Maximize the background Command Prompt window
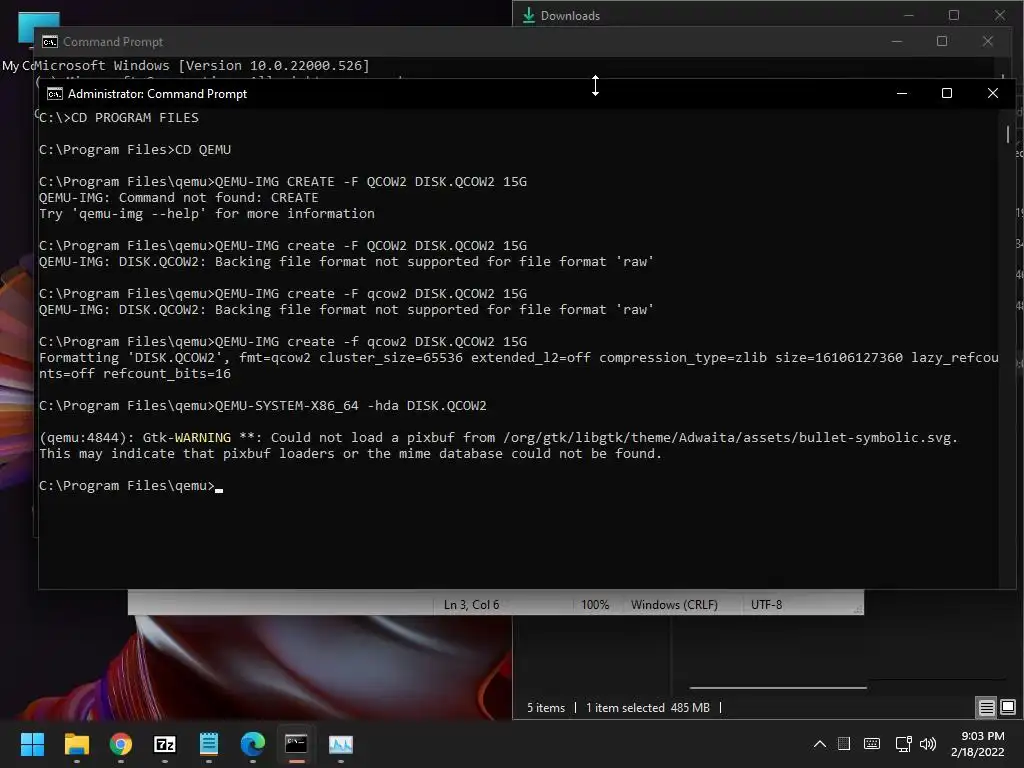Viewport: 1024px width, 768px height. point(942,41)
